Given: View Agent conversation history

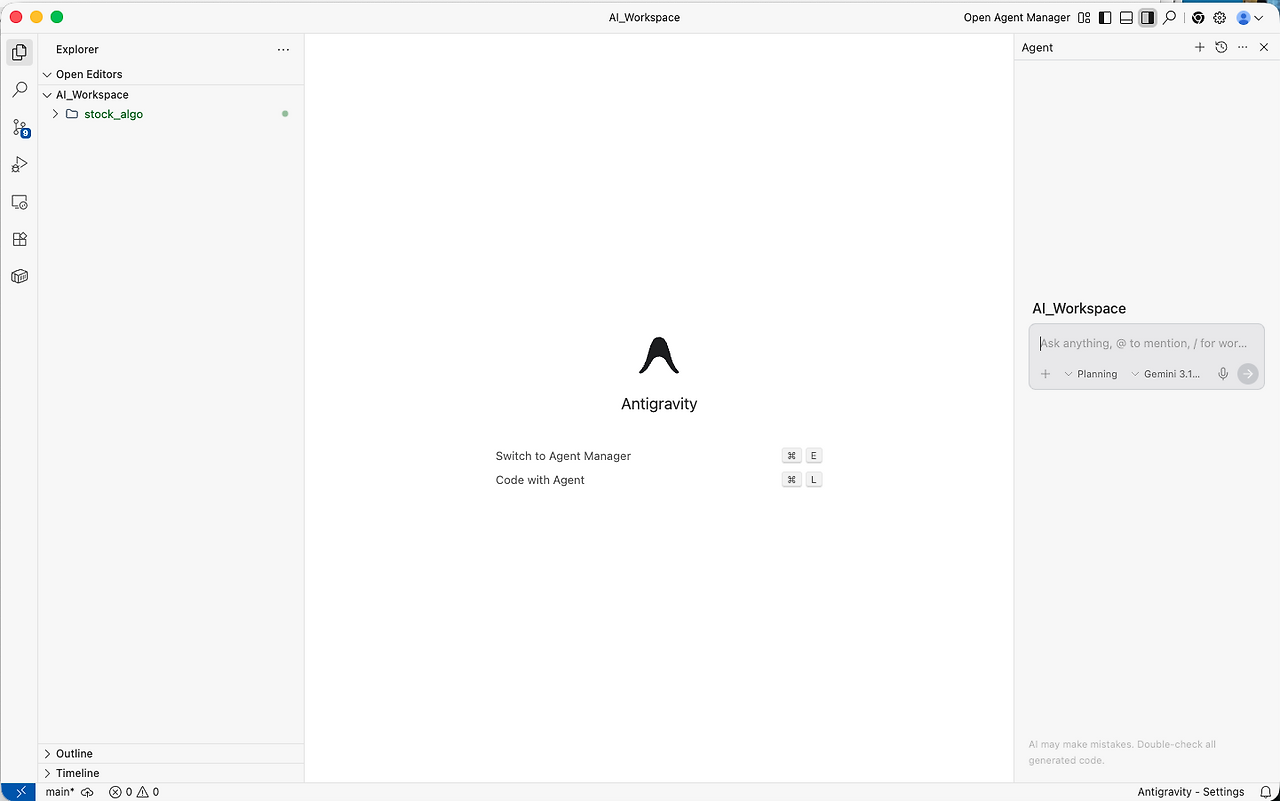Looking at the screenshot, I should tap(1221, 47).
